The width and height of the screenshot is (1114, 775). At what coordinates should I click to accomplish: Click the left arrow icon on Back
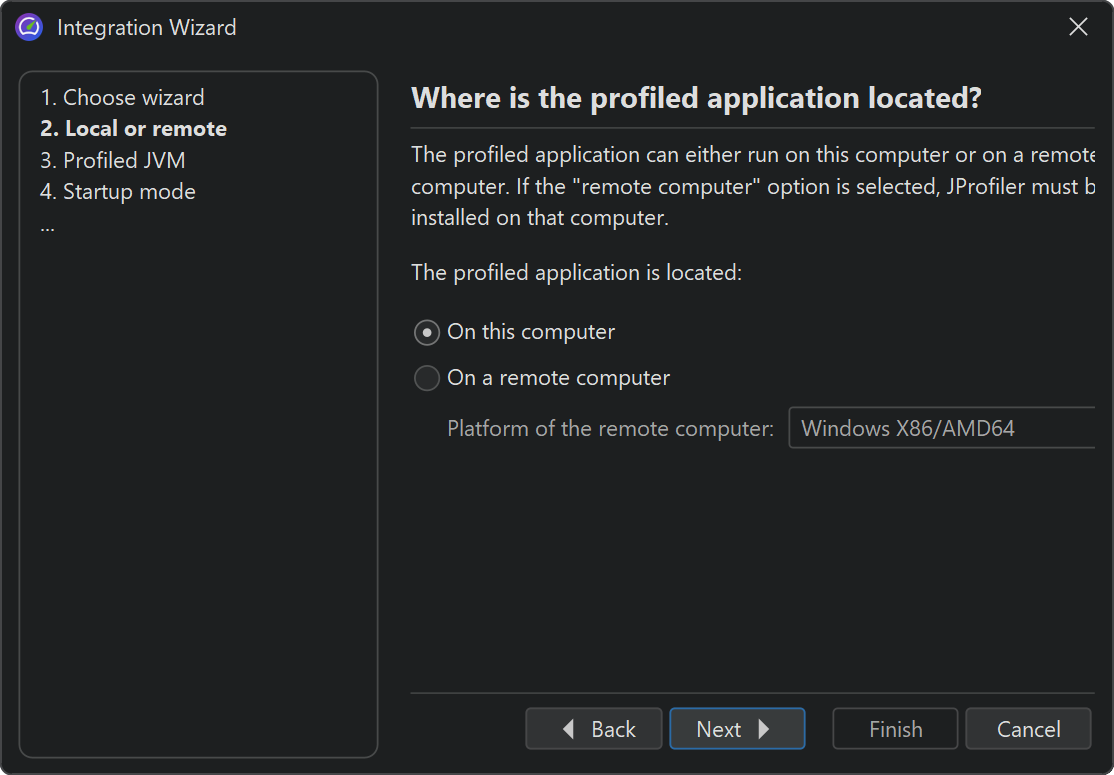point(568,730)
